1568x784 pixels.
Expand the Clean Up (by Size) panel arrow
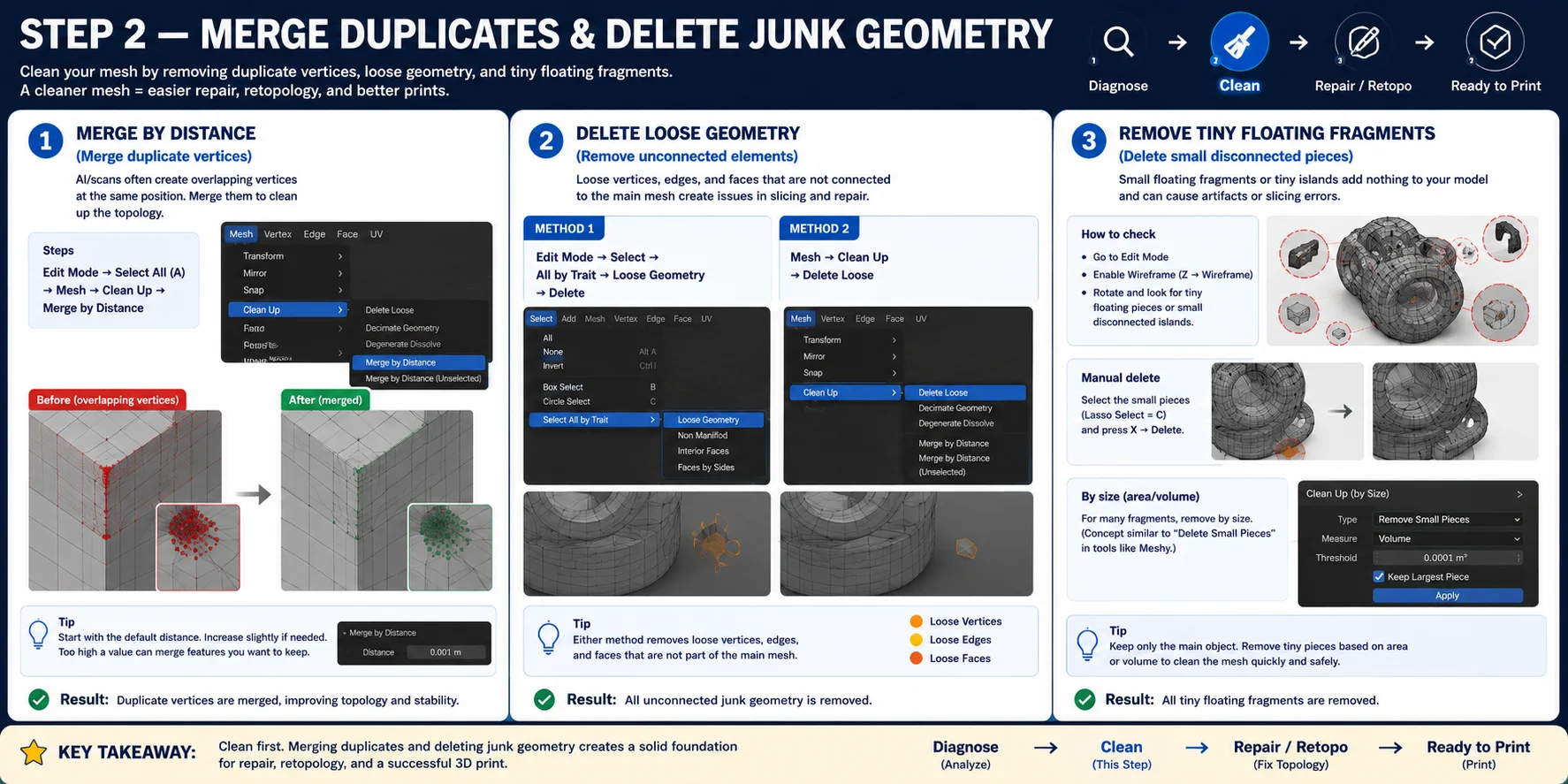pyautogui.click(x=1519, y=494)
